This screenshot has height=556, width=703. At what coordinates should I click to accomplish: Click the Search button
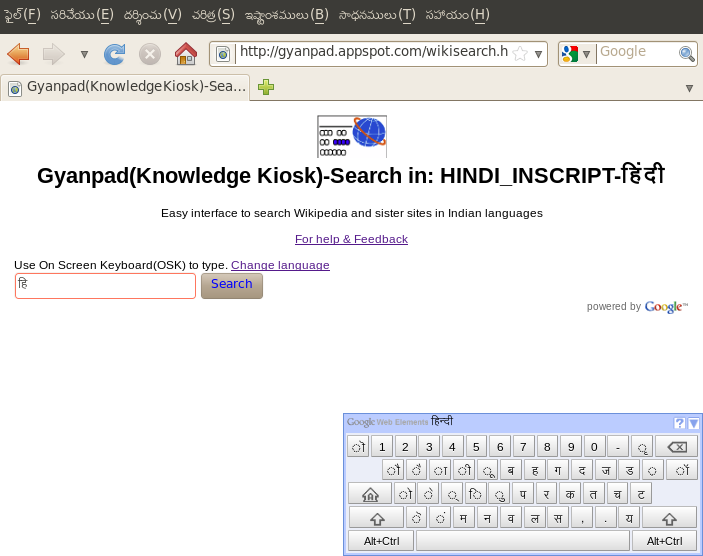(232, 286)
